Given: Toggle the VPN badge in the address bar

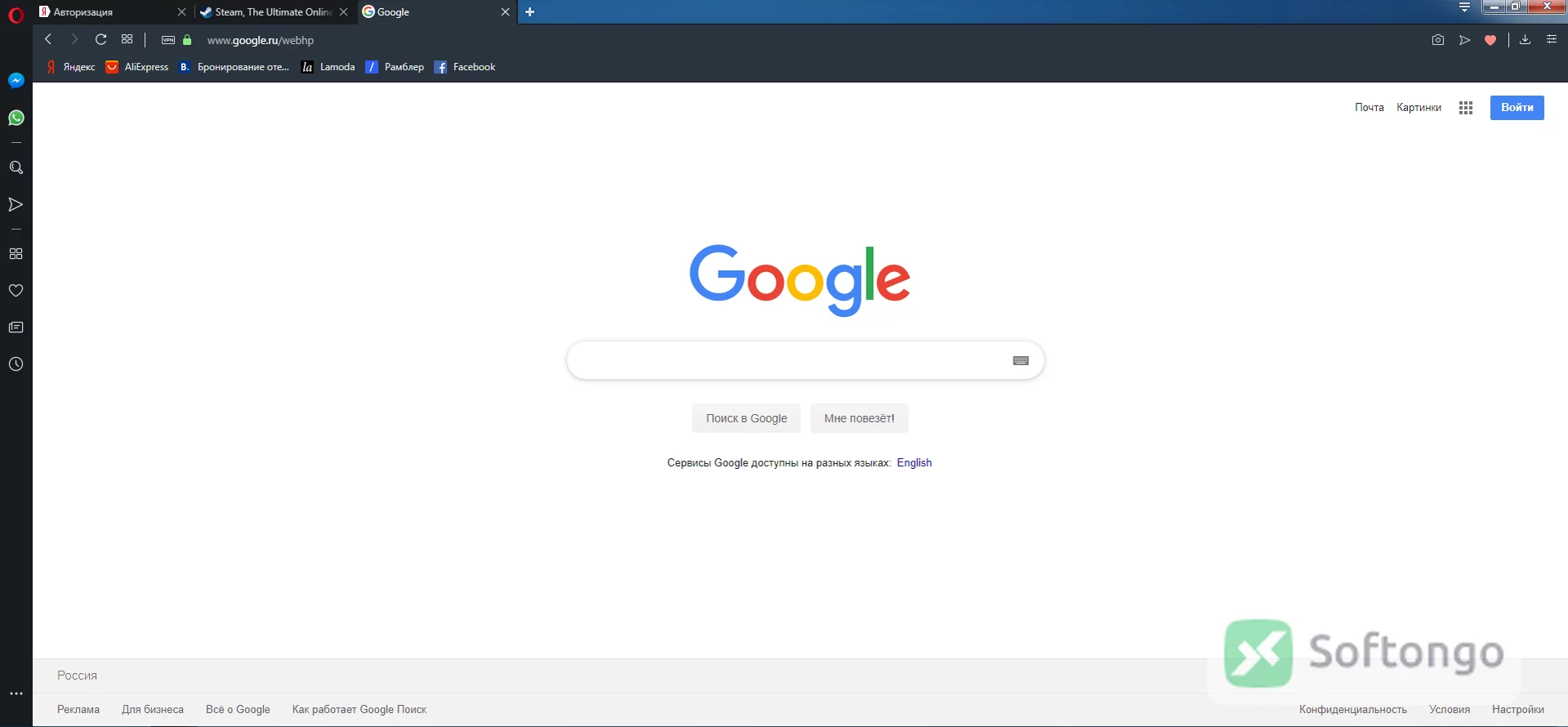Looking at the screenshot, I should [x=168, y=40].
